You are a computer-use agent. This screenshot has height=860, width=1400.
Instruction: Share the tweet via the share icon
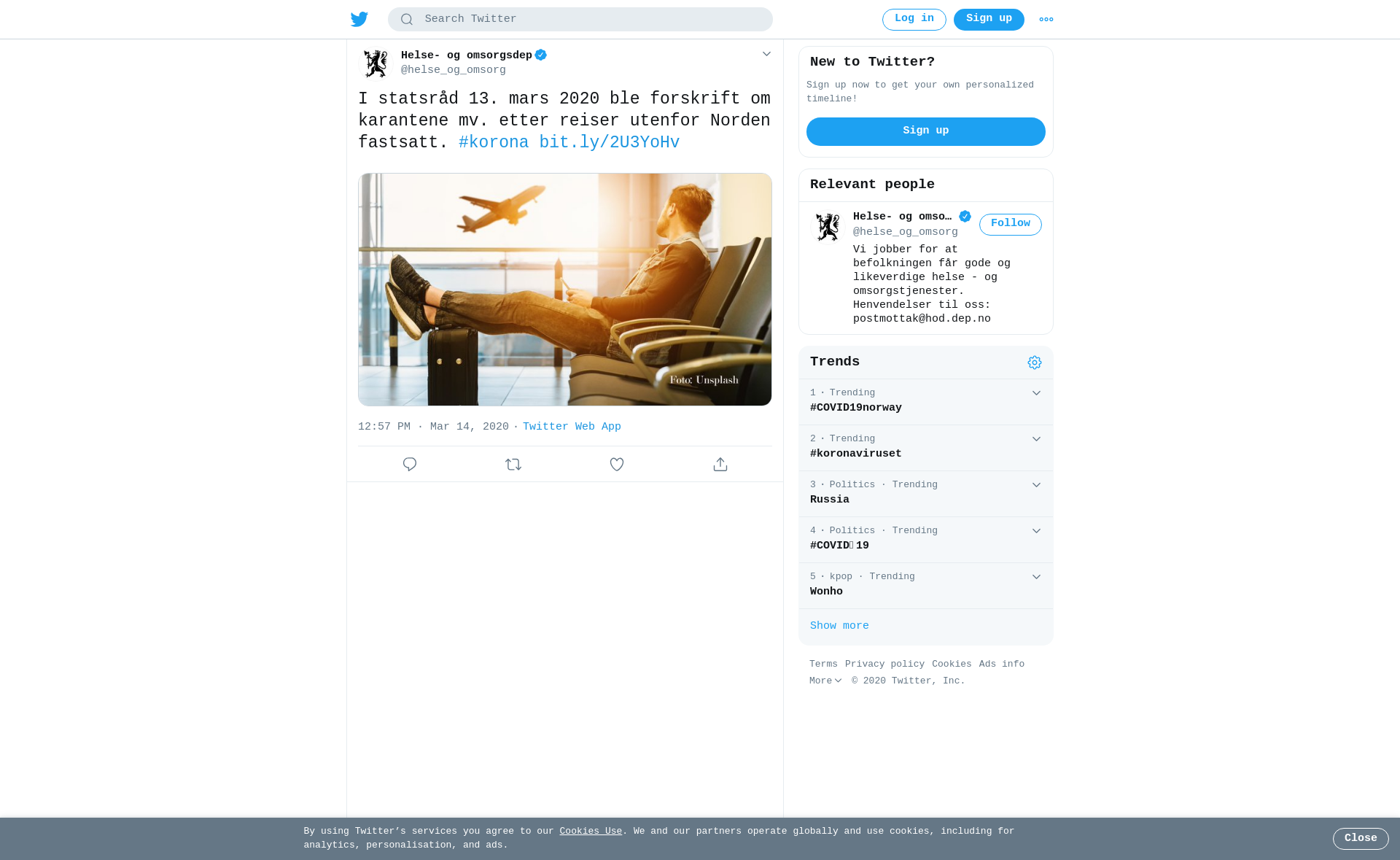[720, 465]
